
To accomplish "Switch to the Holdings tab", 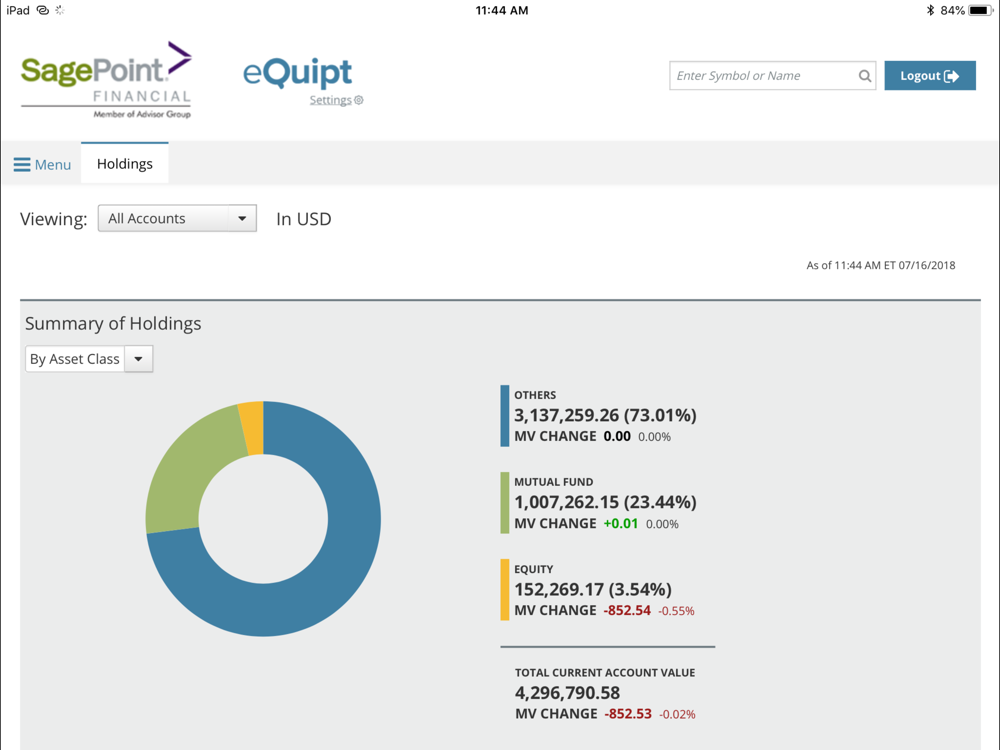I will pyautogui.click(x=125, y=164).
